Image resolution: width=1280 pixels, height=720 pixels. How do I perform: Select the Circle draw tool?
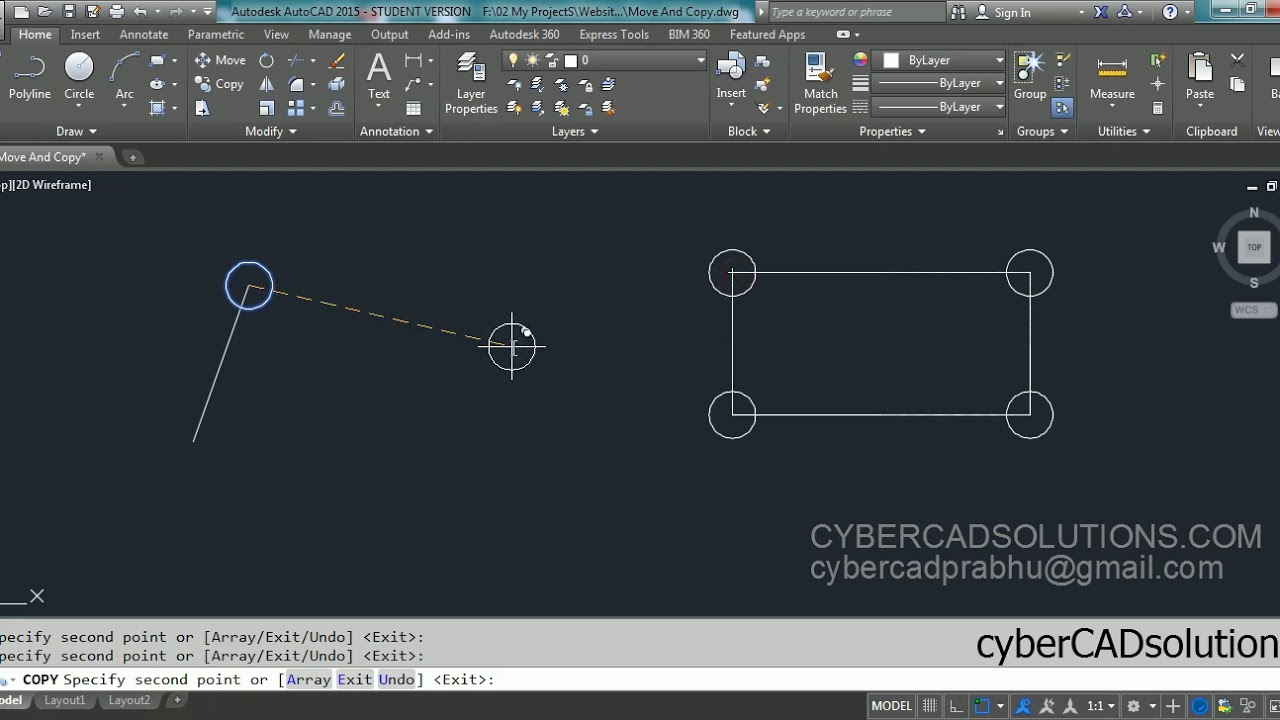point(79,77)
